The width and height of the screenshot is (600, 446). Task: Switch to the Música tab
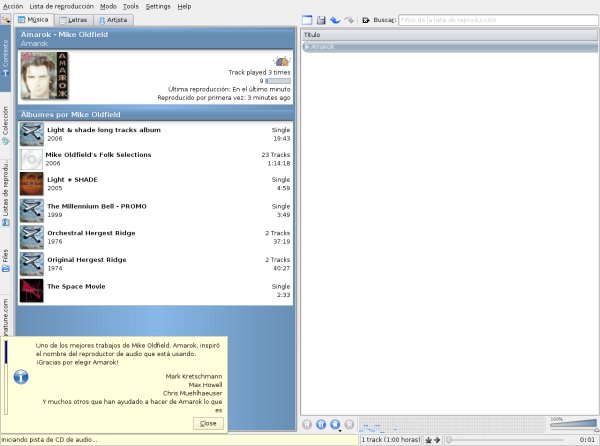pos(34,20)
